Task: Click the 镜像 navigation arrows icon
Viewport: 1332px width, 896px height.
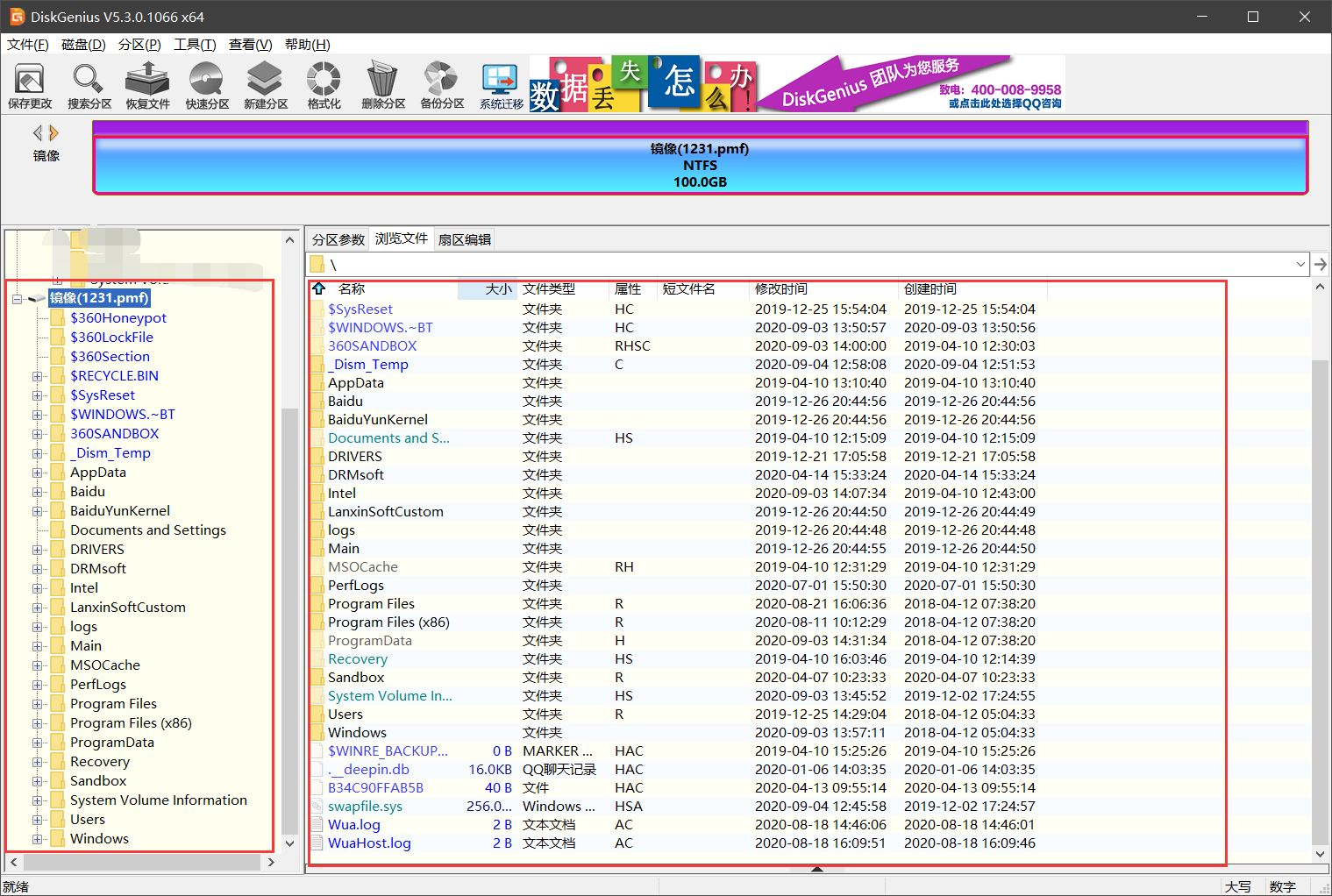Action: coord(45,133)
